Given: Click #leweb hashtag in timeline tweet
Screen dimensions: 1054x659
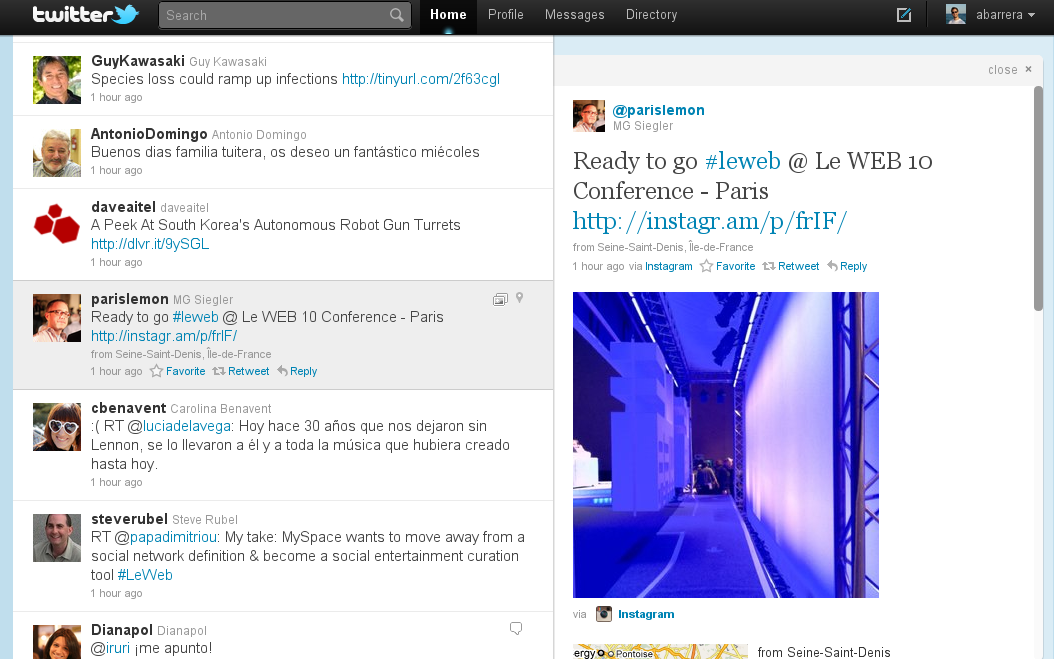Looking at the screenshot, I should [196, 317].
